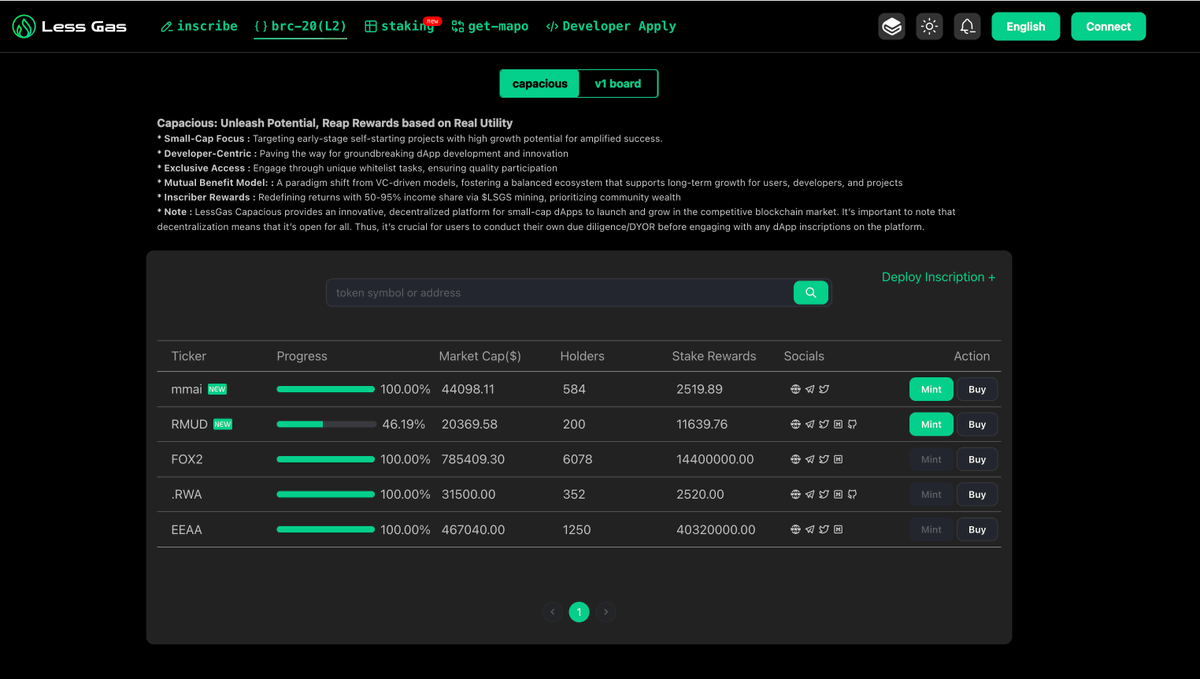
Task: Switch to the capacious board tab
Action: [540, 84]
